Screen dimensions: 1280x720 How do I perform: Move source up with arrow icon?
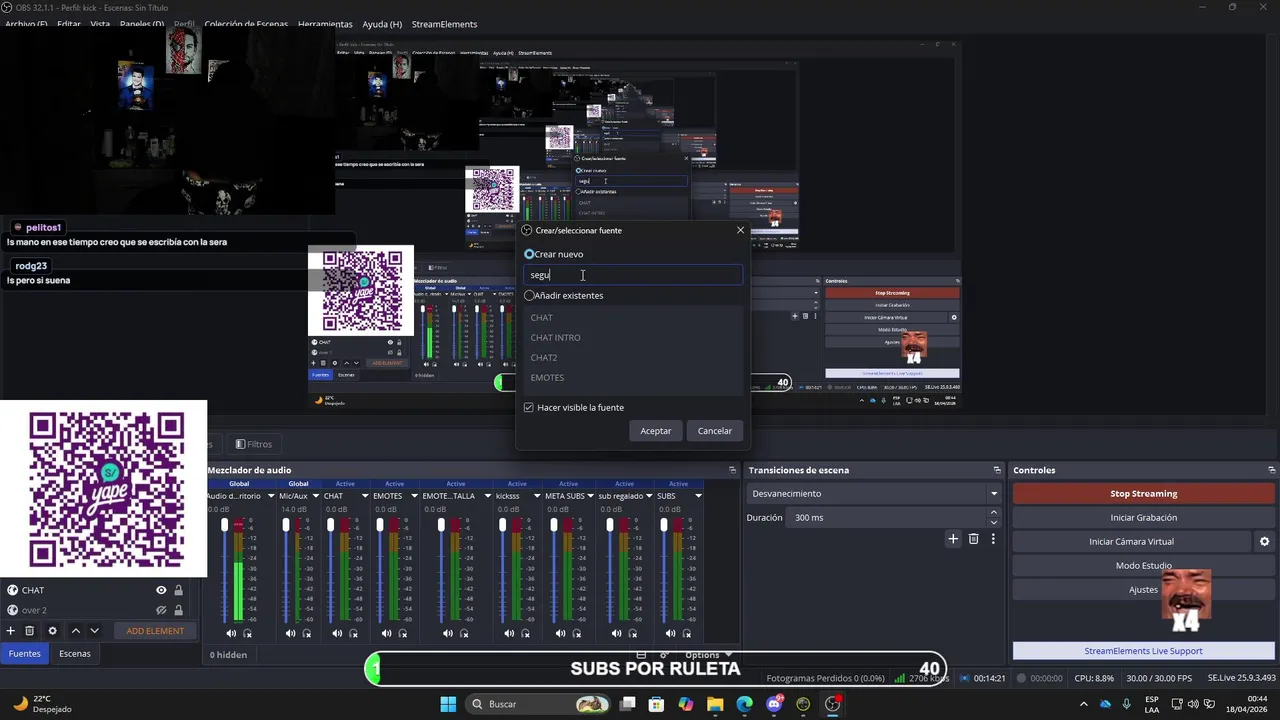pos(75,631)
